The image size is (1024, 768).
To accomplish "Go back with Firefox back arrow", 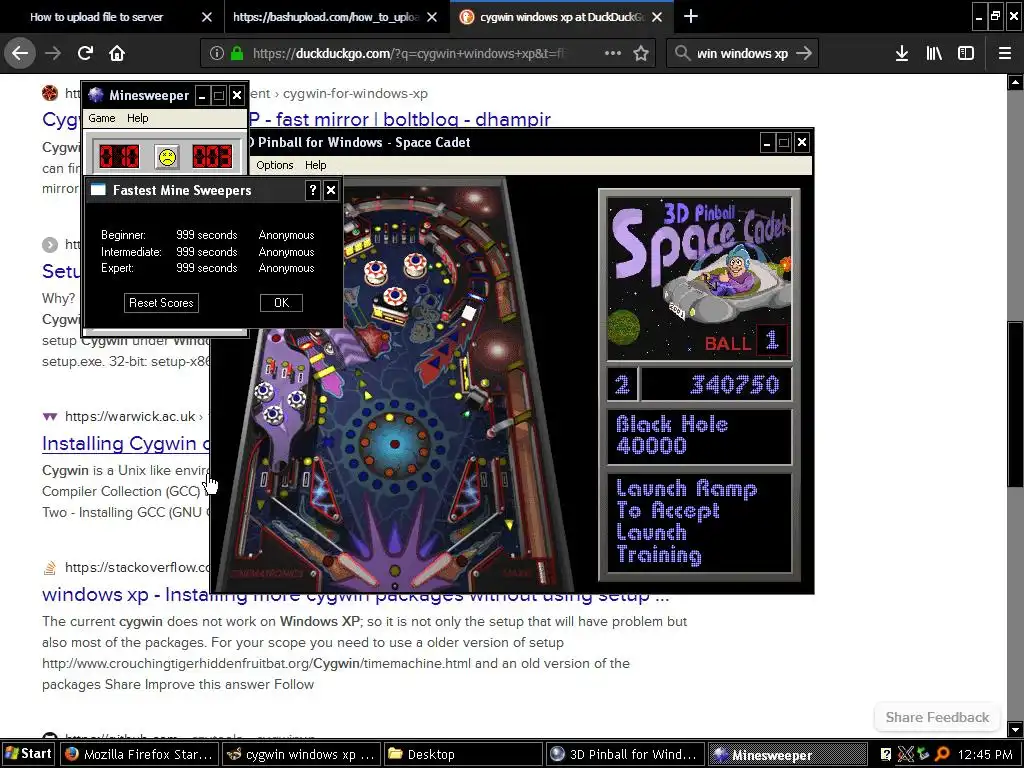I will 20,53.
